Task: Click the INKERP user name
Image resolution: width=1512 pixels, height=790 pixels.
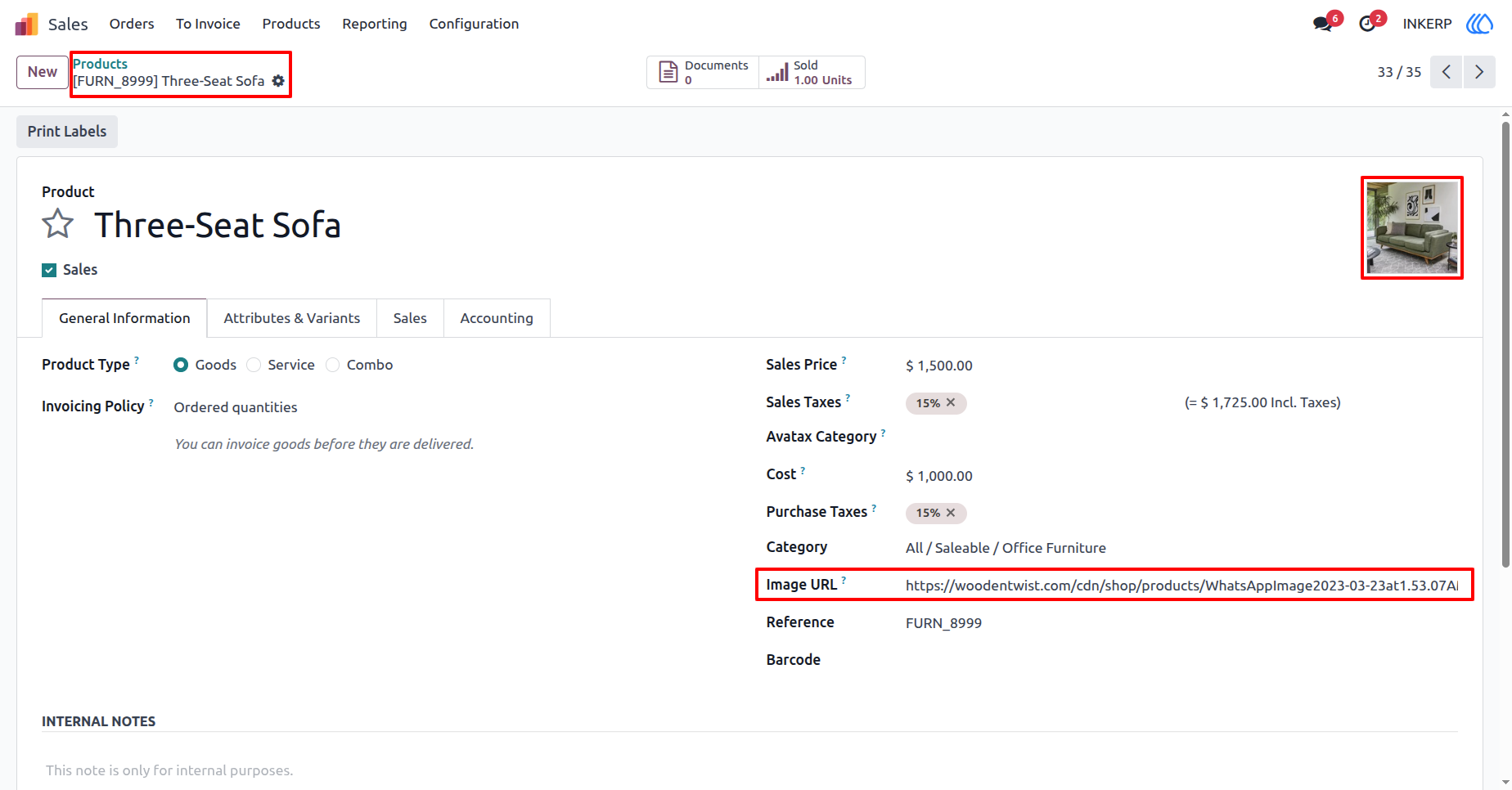Action: click(x=1427, y=24)
